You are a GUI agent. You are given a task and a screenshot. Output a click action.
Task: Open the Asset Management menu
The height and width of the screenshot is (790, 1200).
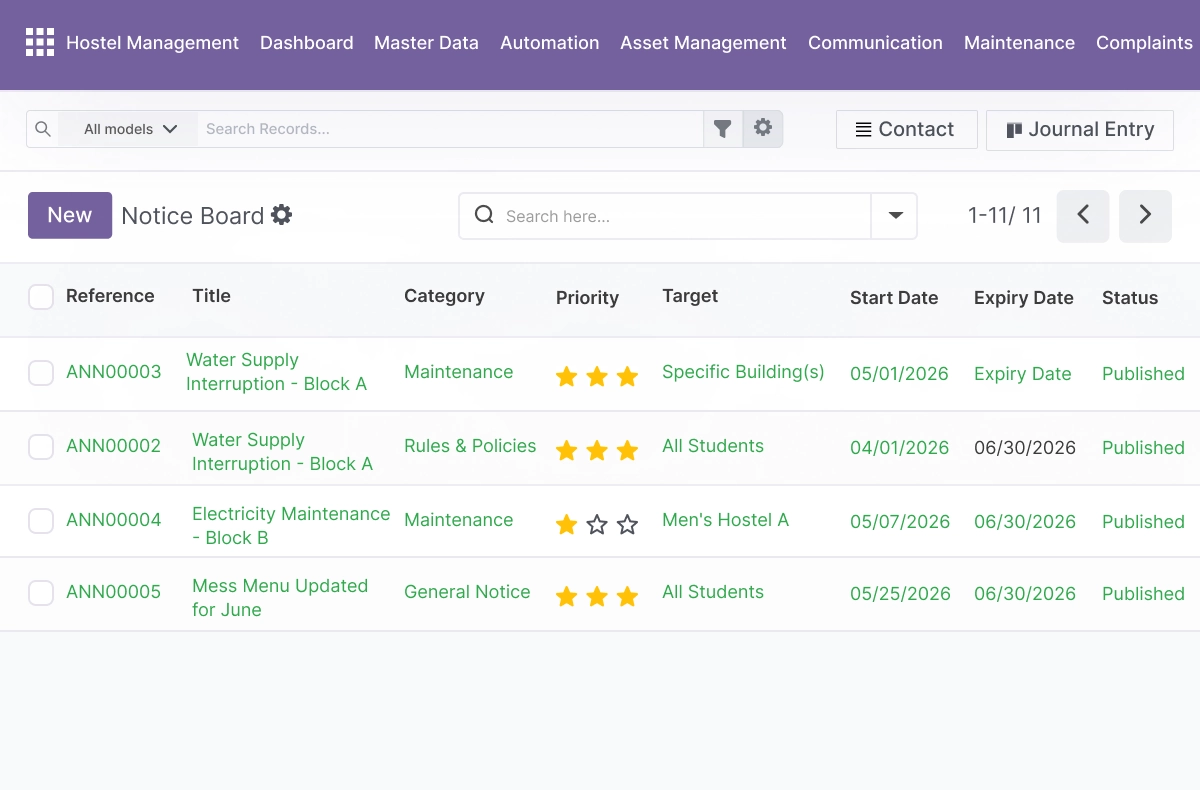704,43
